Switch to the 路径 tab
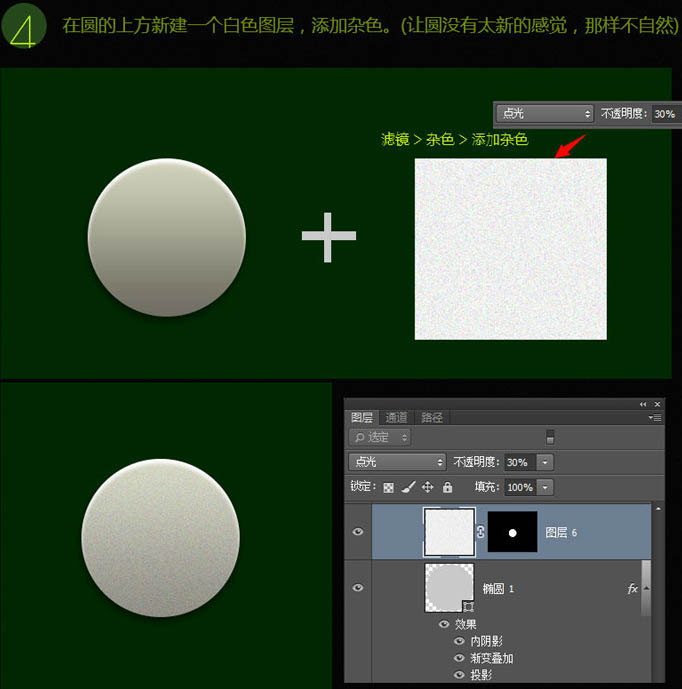 [x=432, y=418]
